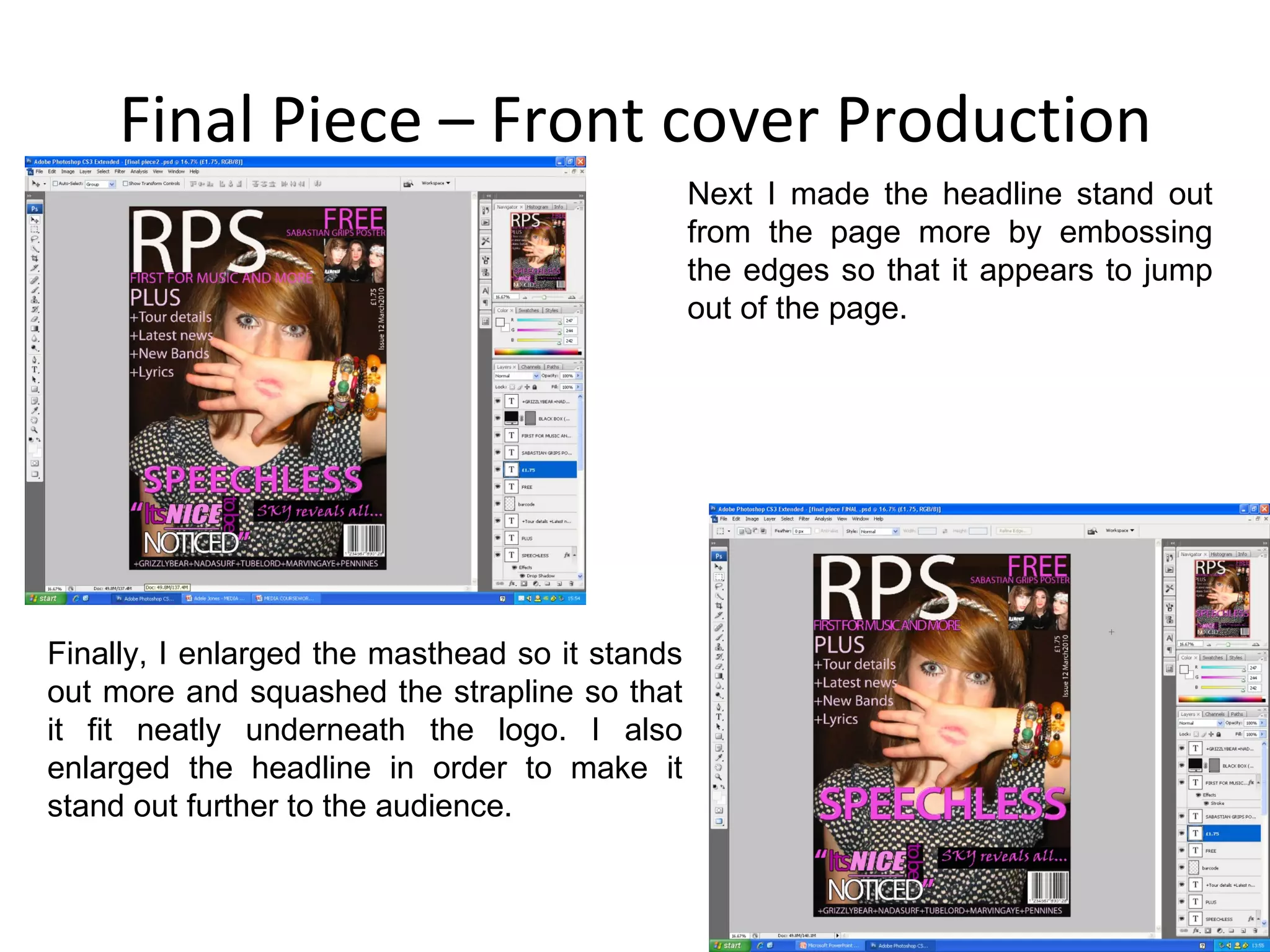Viewport: 1270px width, 952px height.
Task: Open Workspace dropdown in final piece2 window
Action: click(x=436, y=183)
